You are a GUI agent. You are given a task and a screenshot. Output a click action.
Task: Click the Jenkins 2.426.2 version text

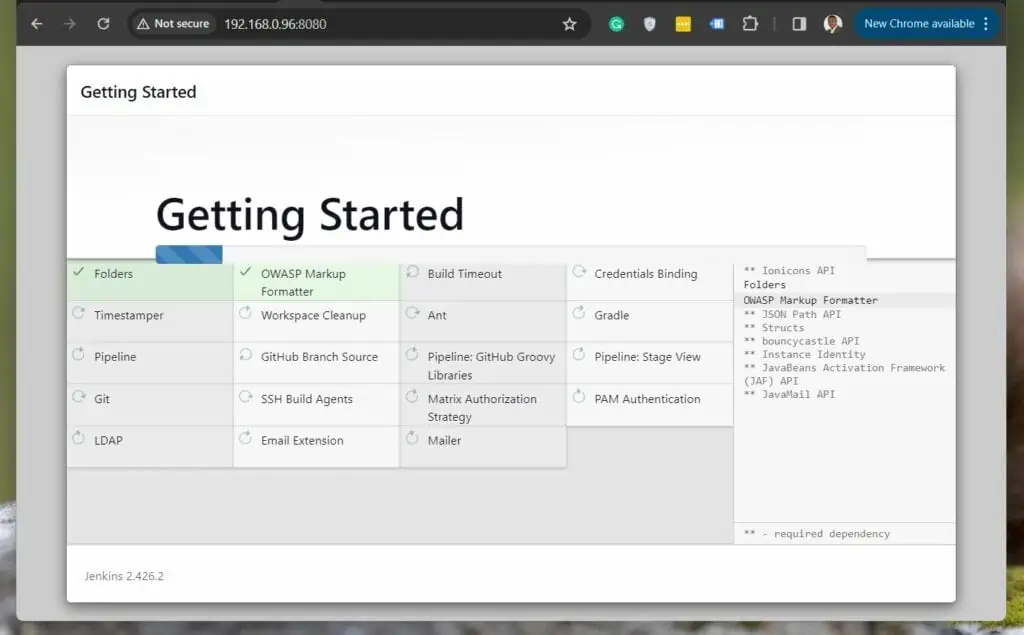124,576
